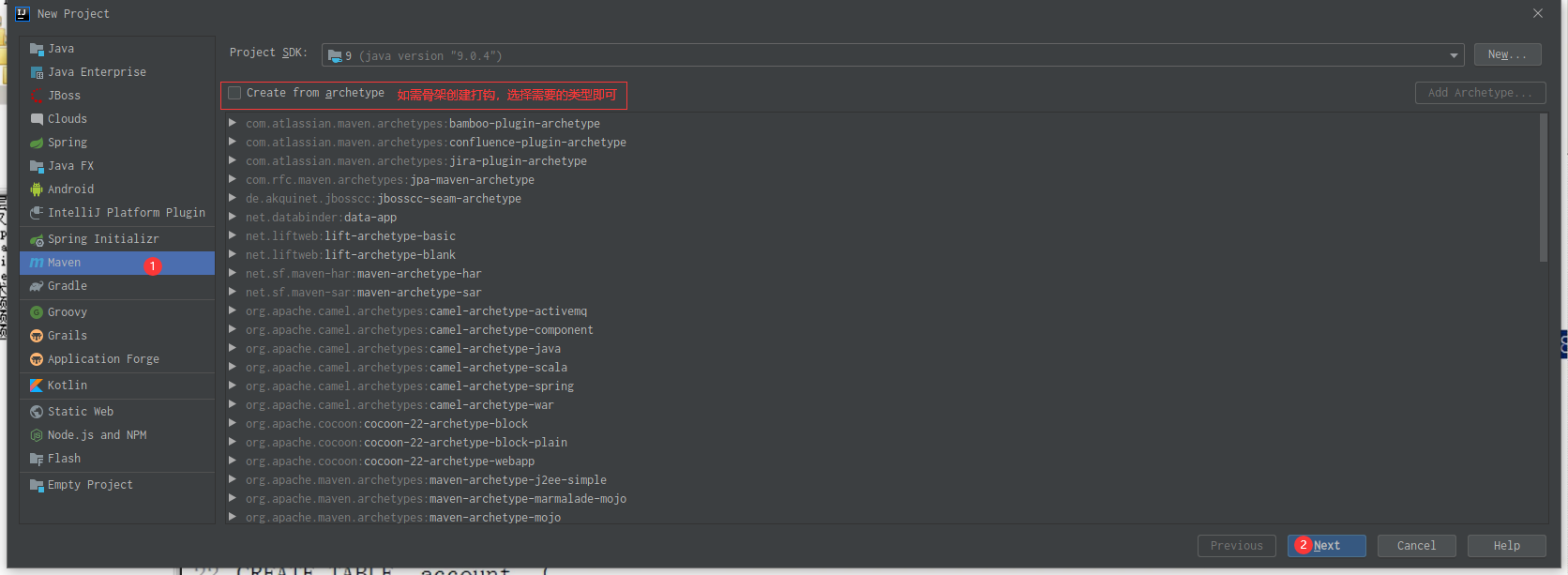Select Kotlin project type label
1568x575 pixels.
(68, 386)
